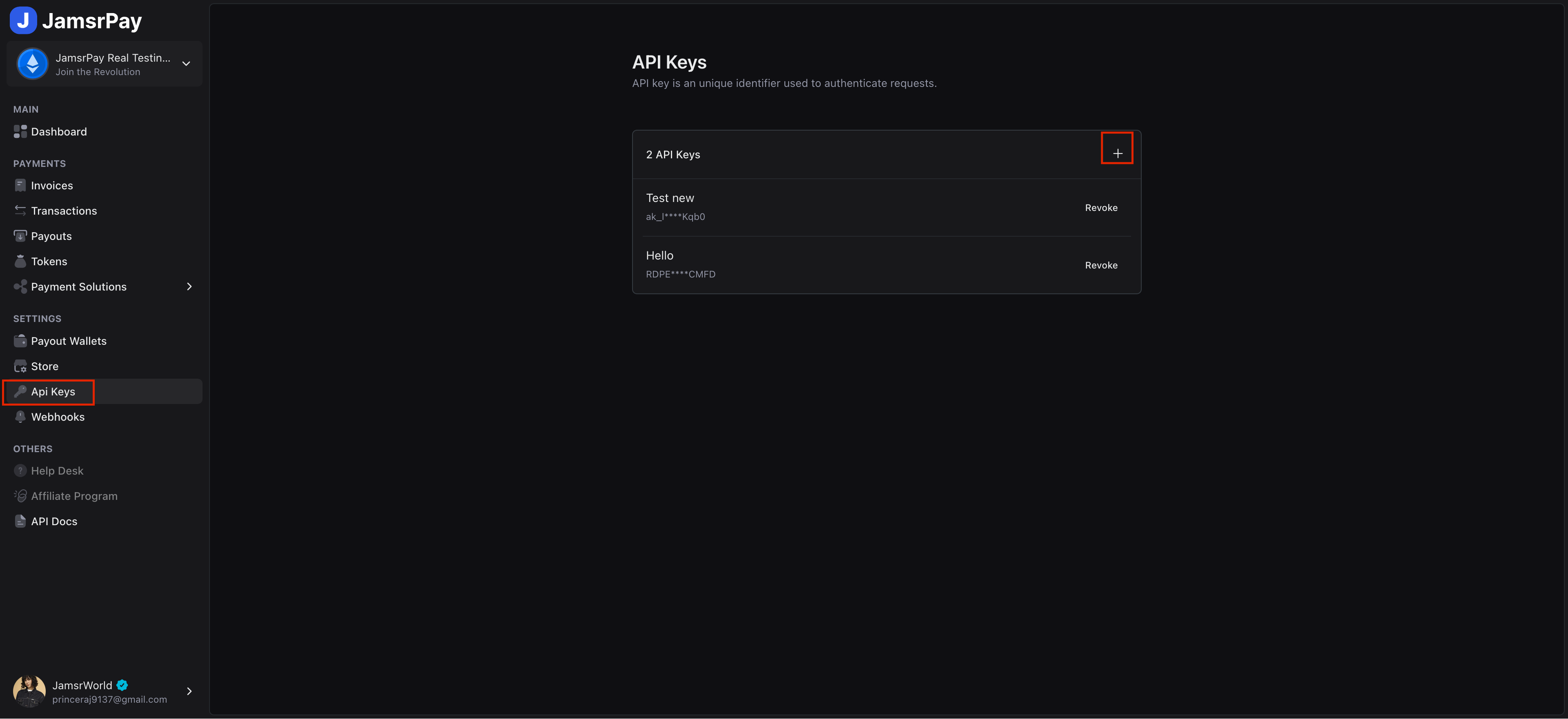Open Store settings
1568x719 pixels.
pos(104,366)
